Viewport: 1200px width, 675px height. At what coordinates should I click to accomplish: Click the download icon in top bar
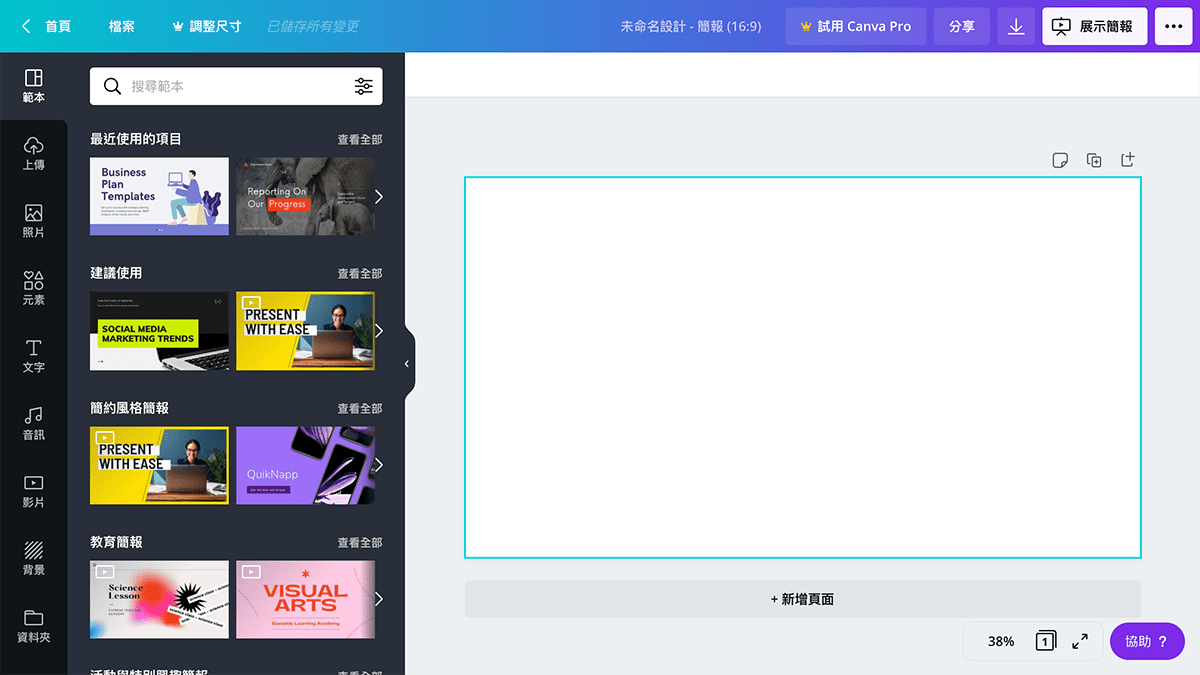(1016, 27)
